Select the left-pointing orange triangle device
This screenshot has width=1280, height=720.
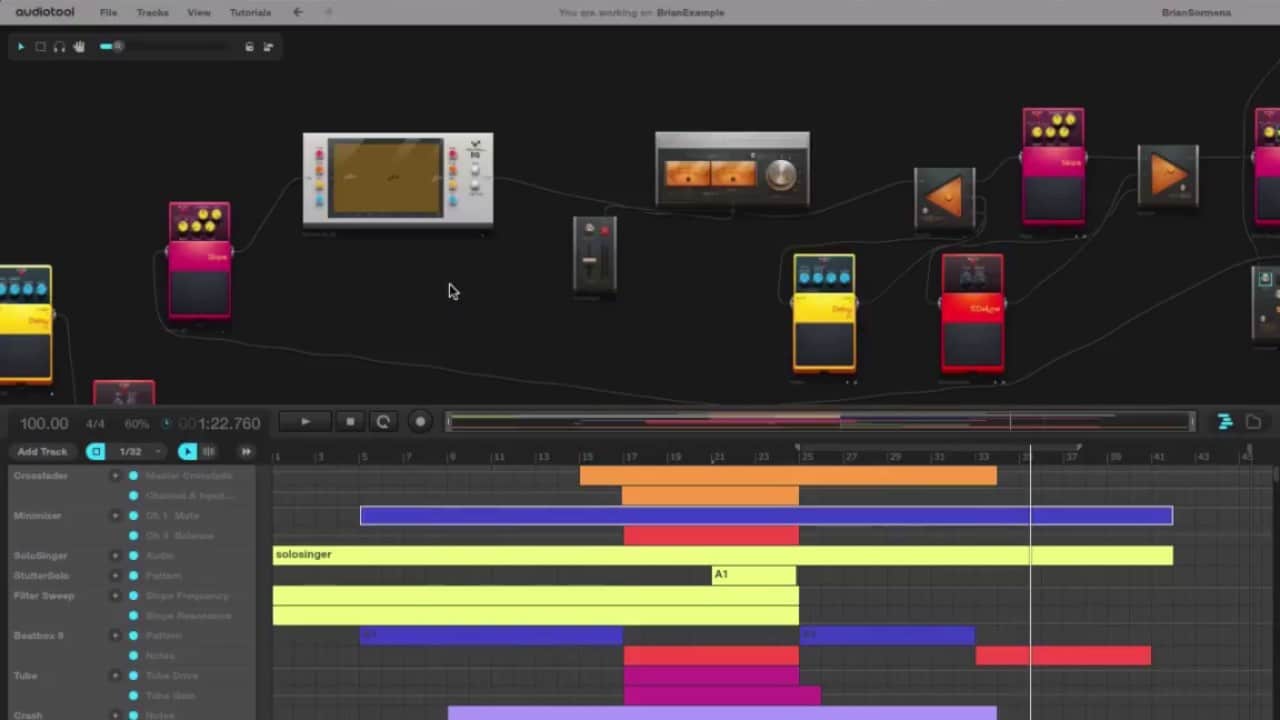[x=944, y=198]
